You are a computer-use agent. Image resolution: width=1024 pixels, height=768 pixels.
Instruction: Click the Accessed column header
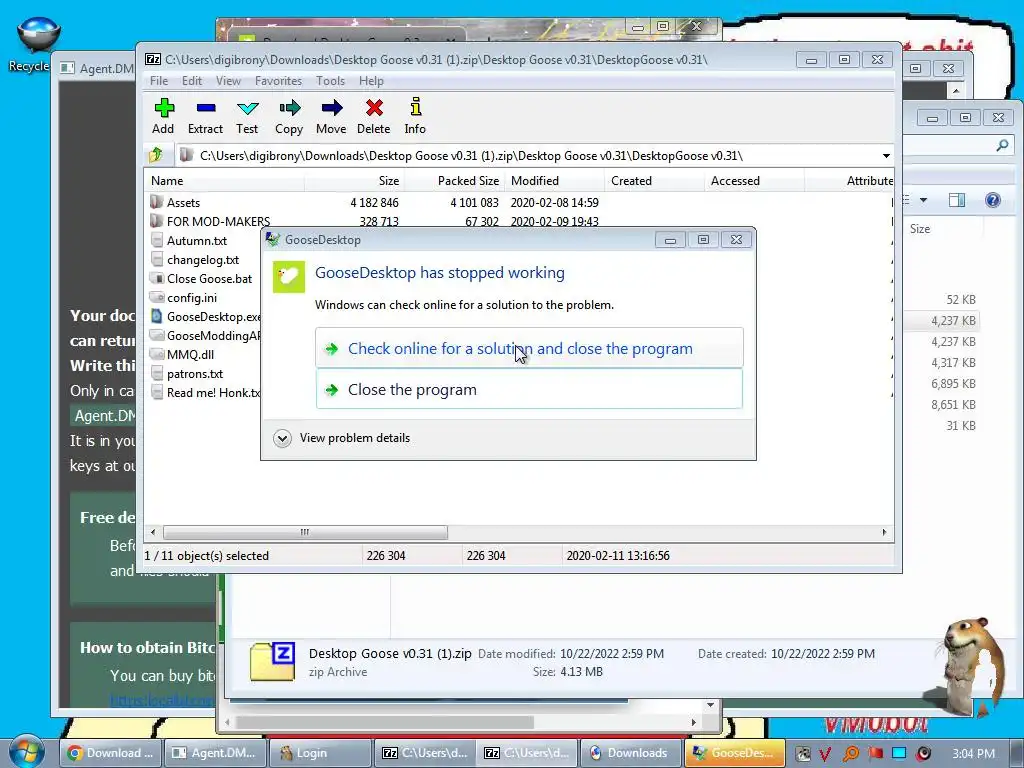coord(754,181)
